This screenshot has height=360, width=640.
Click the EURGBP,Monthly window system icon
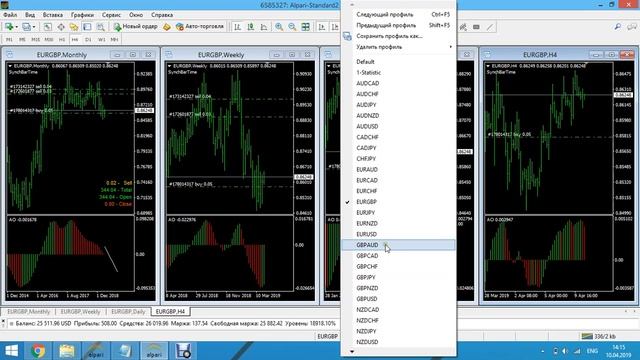(x=9, y=55)
